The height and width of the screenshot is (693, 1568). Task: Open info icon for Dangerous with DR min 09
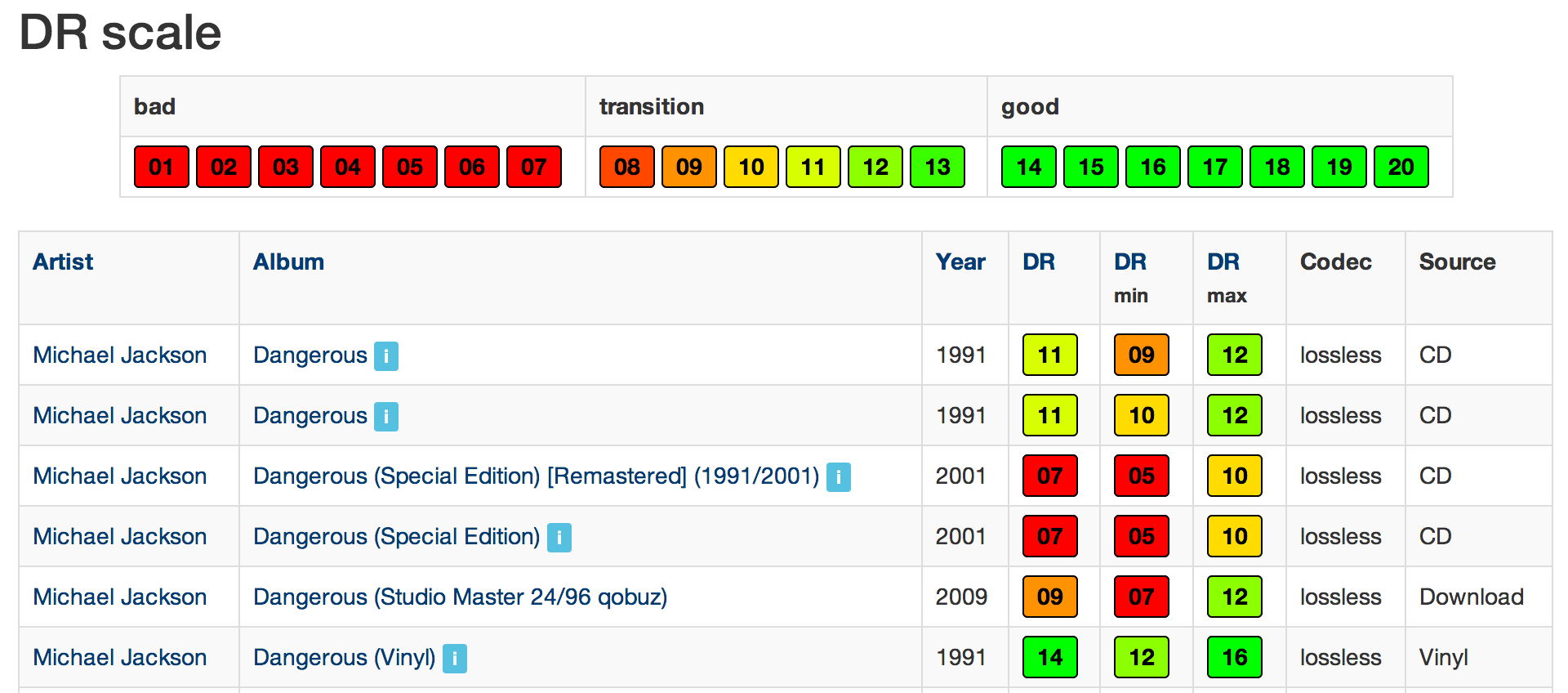(x=385, y=355)
